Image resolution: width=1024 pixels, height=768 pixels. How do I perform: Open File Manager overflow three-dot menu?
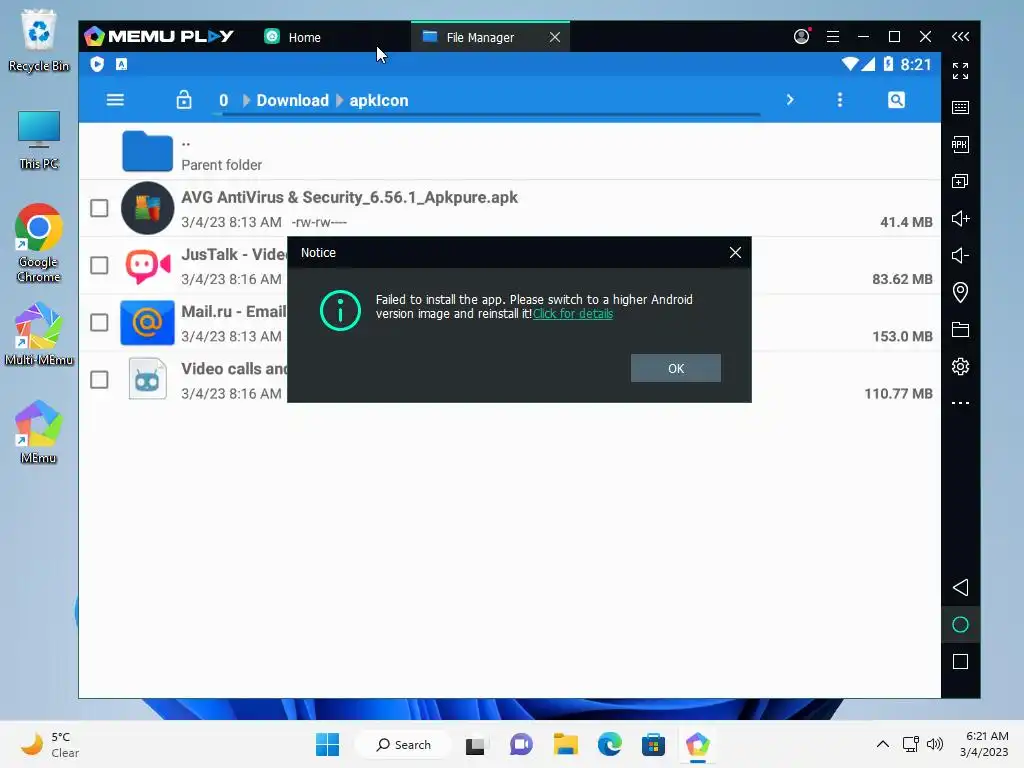click(840, 100)
